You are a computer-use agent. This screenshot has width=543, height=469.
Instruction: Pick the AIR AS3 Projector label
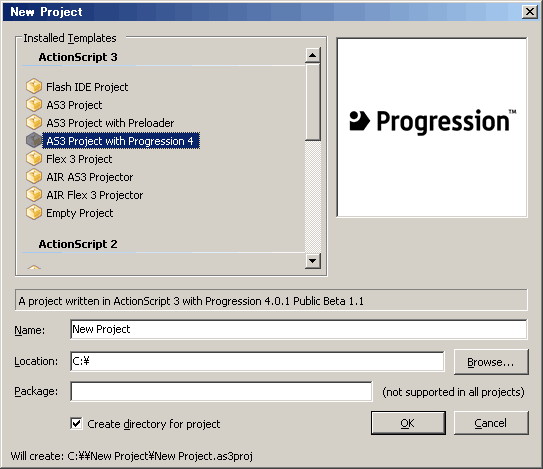coord(89,177)
